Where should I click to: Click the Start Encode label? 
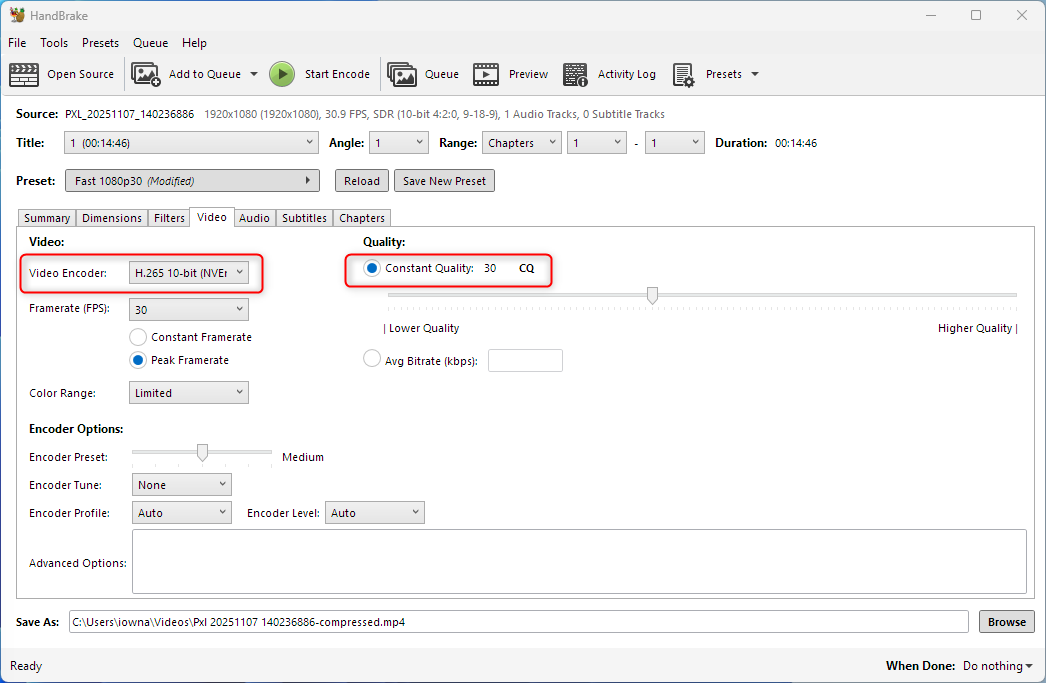pyautogui.click(x=337, y=74)
